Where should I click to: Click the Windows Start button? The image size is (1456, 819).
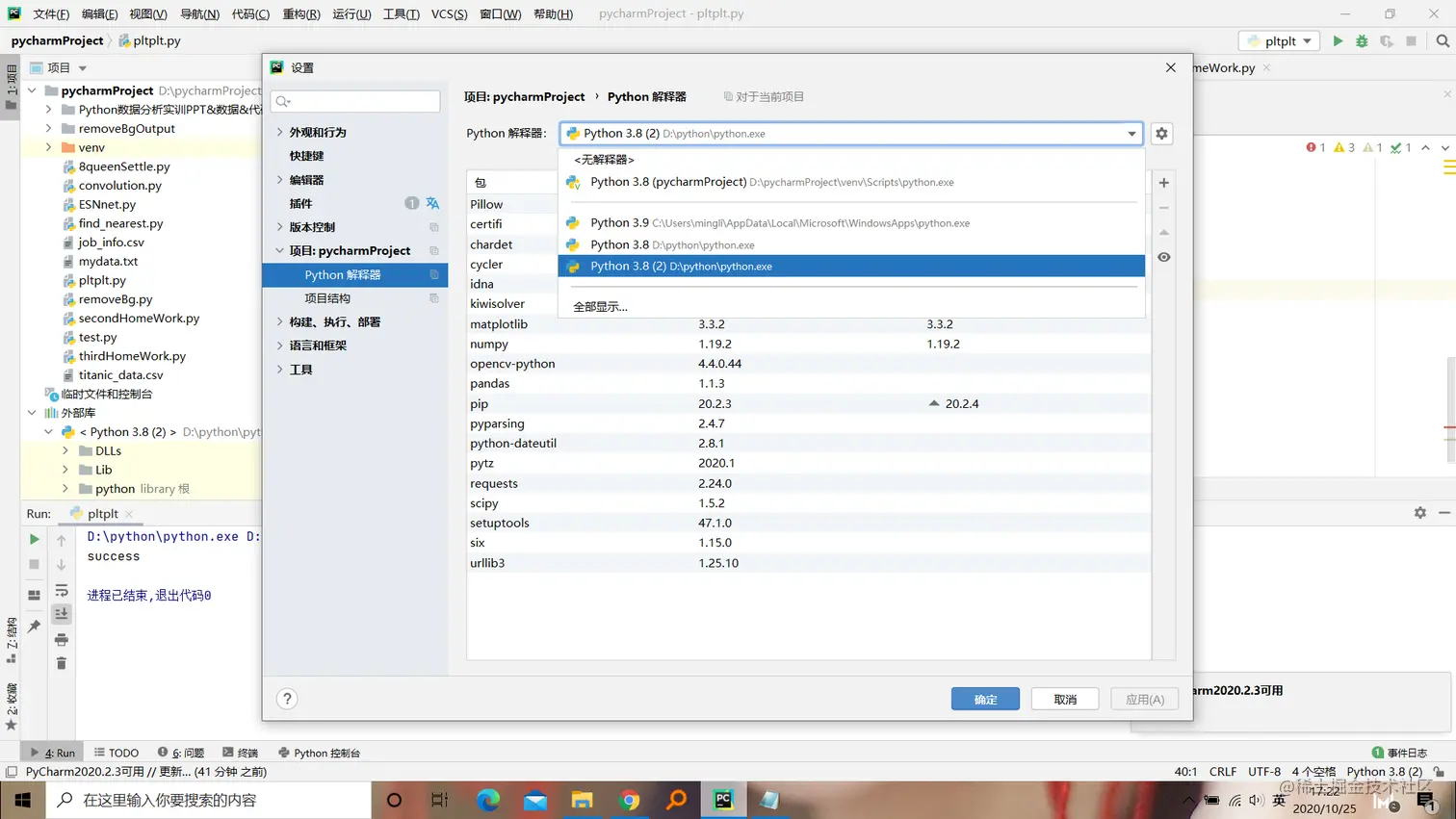pyautogui.click(x=23, y=800)
